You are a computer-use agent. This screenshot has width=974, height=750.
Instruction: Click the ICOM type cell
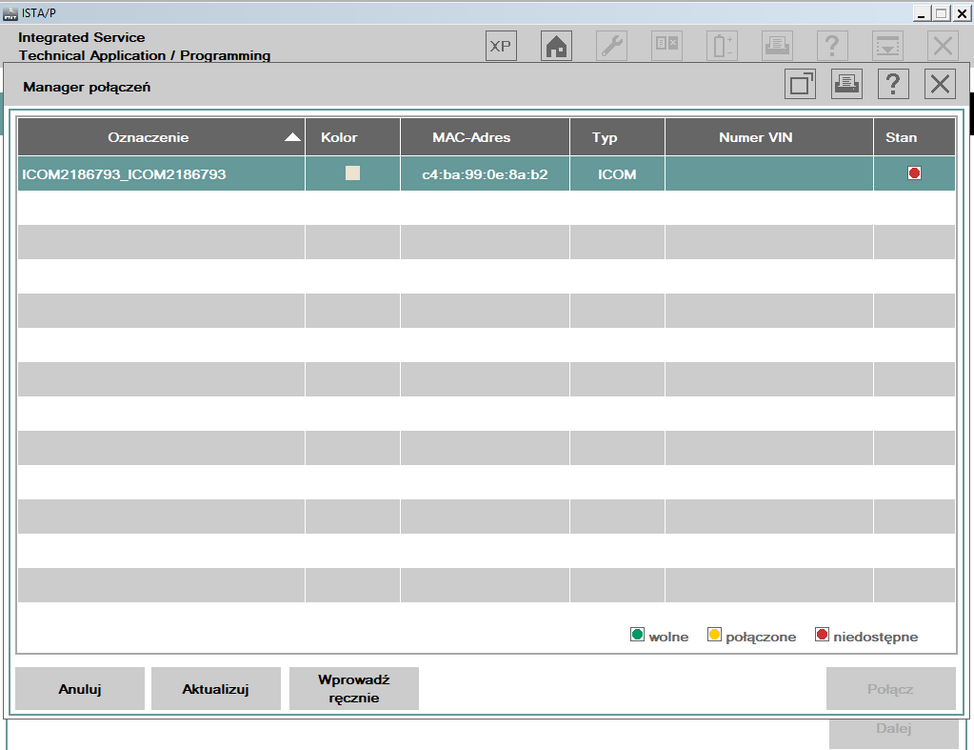617,174
